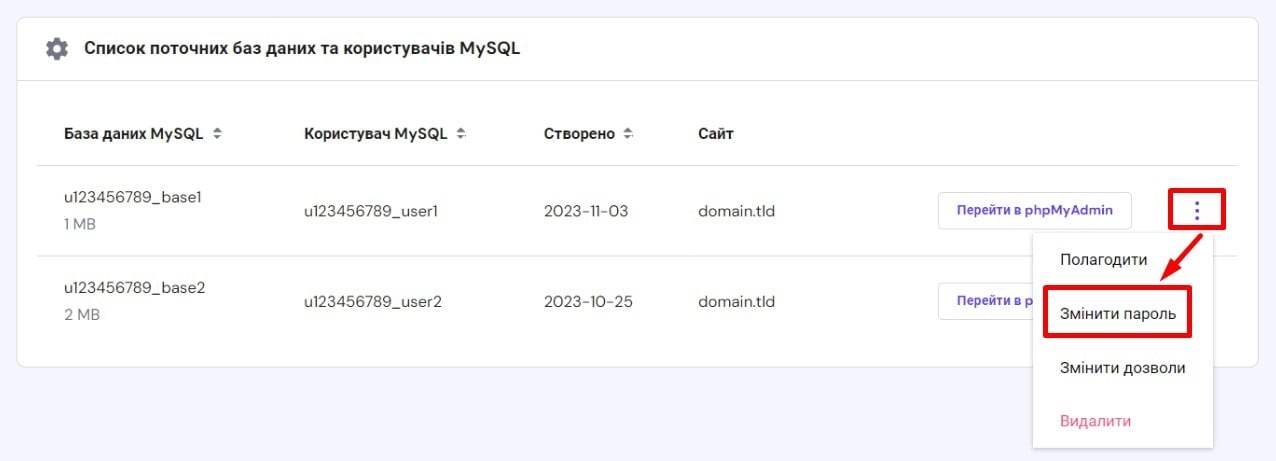
Task: Select the user u123456789_user2
Action: pos(372,302)
